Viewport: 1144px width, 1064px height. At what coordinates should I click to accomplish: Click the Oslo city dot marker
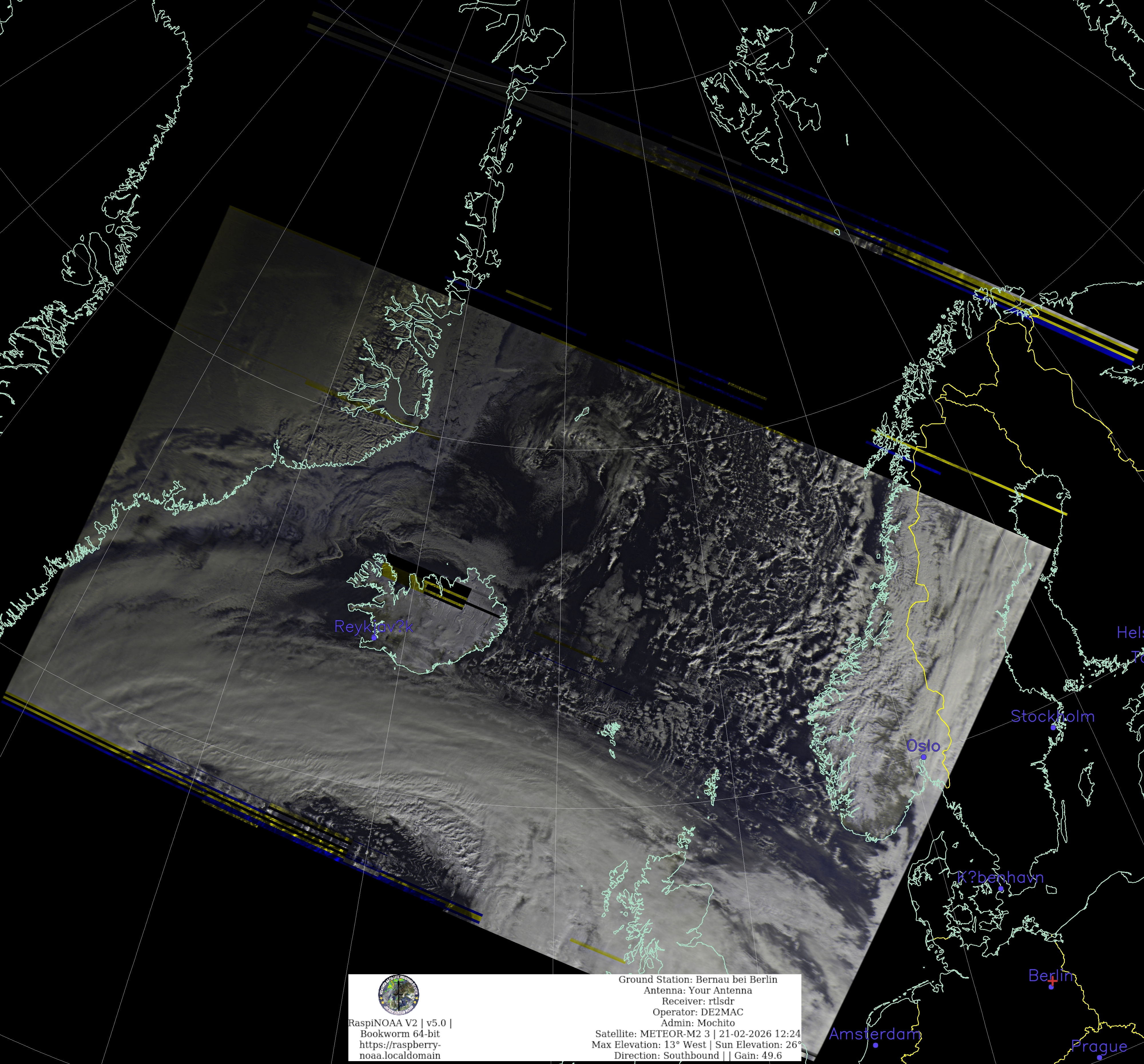923,757
